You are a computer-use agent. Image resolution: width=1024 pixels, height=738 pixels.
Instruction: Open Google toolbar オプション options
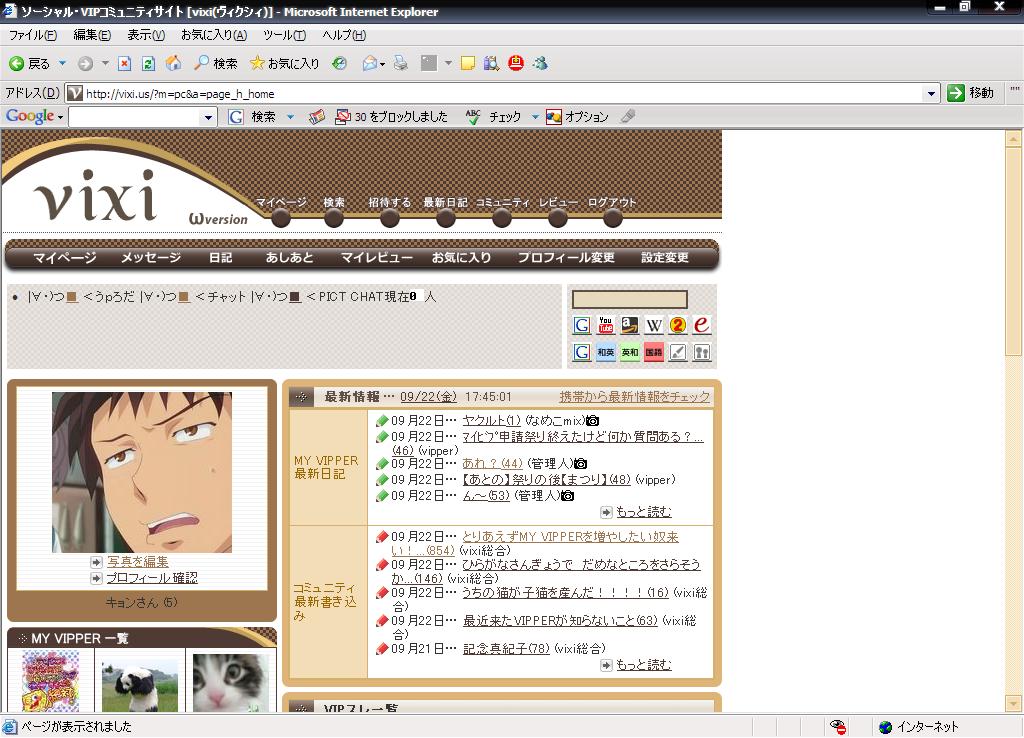(x=577, y=117)
